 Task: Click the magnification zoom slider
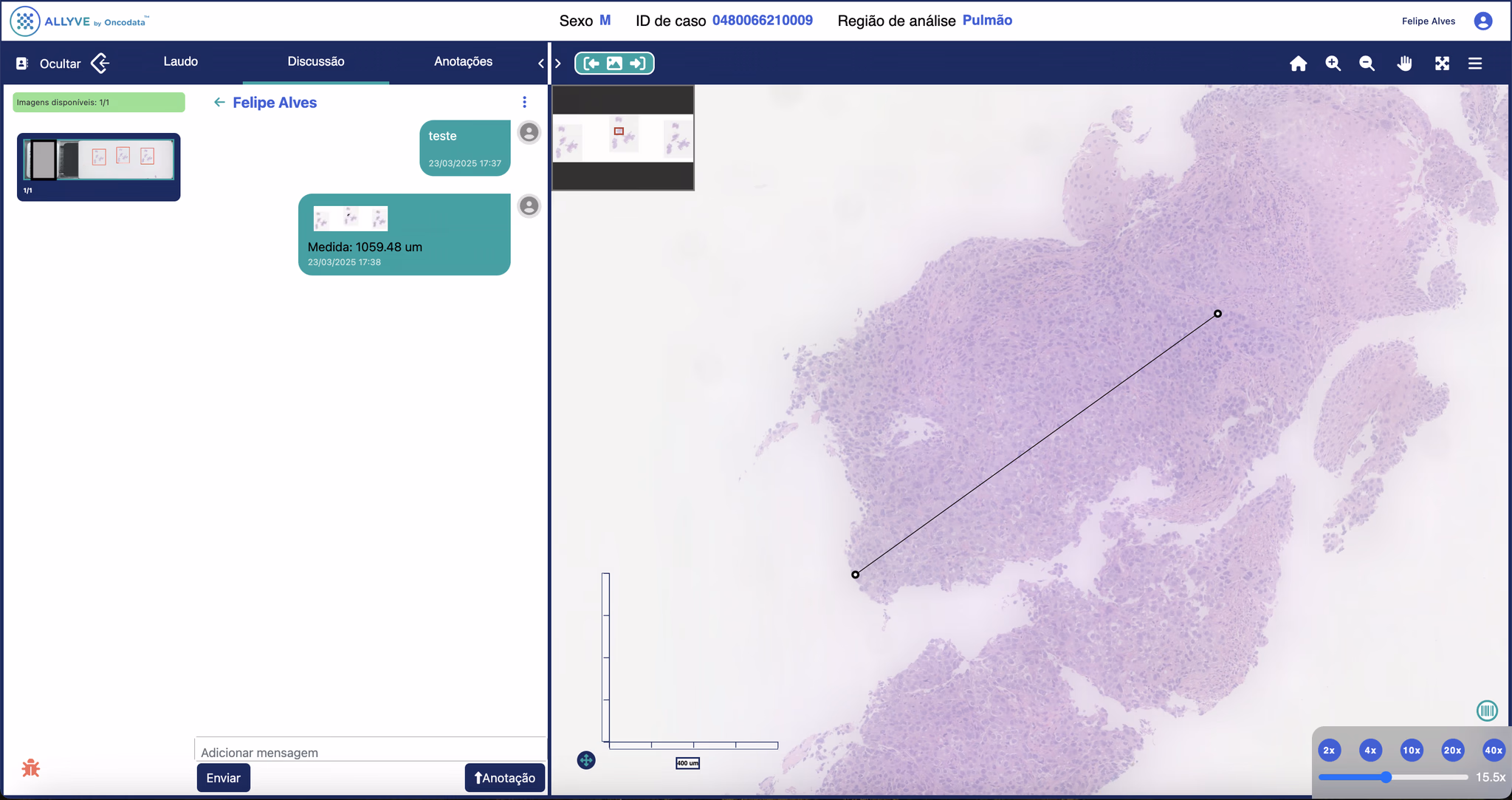(x=1392, y=777)
